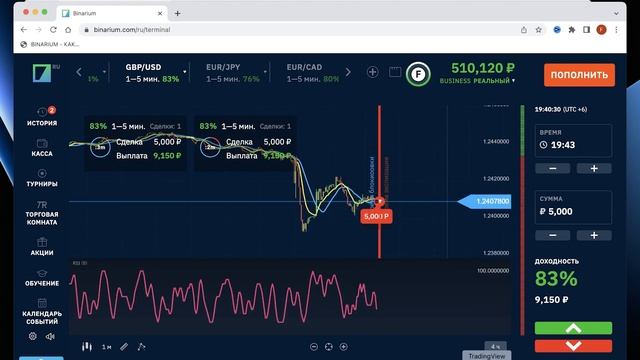Open the drawing tools pencil icon

(x=124, y=347)
